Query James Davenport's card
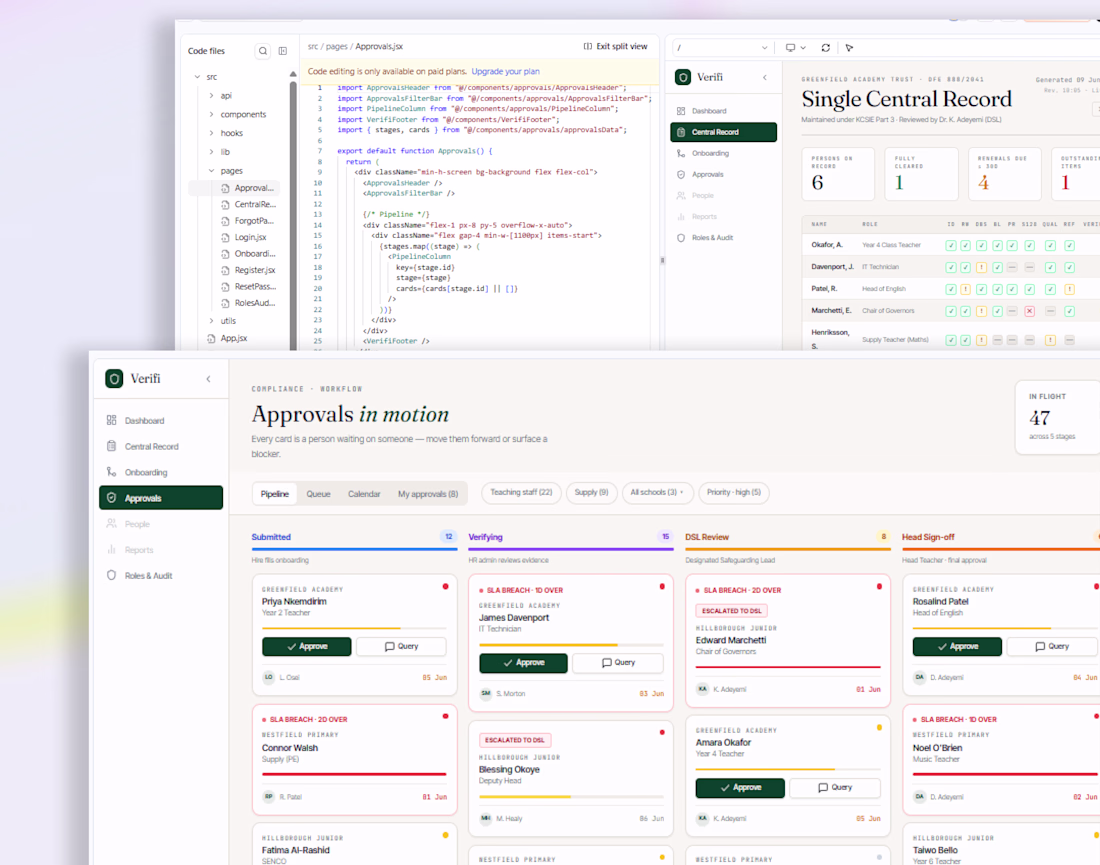Screen dimensions: 1100x865 [x=618, y=662]
